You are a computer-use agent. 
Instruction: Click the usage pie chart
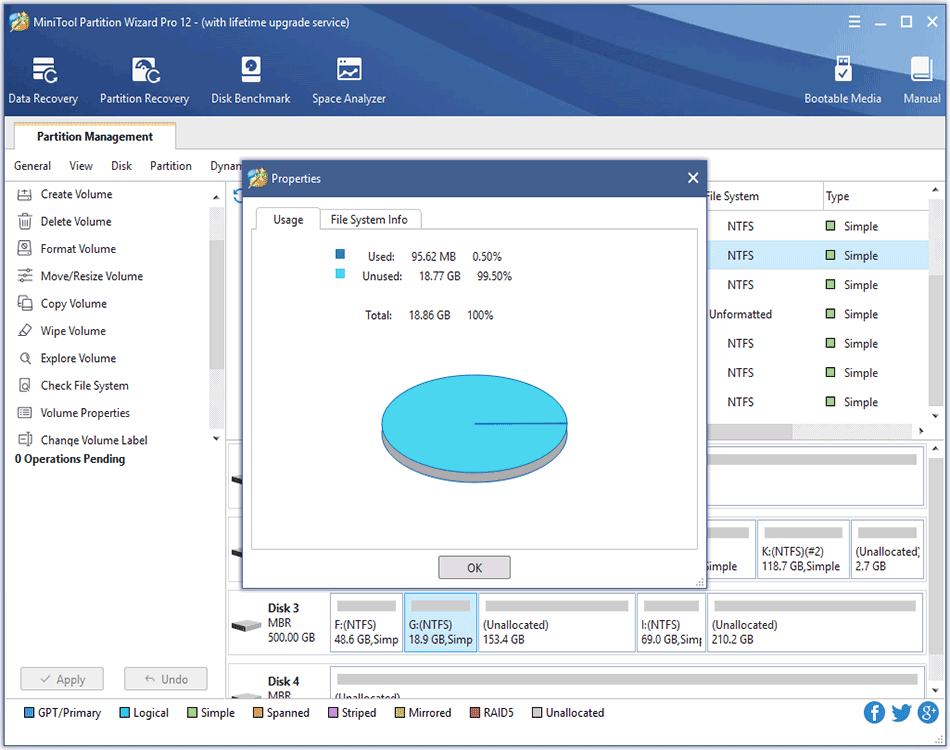pyautogui.click(x=474, y=428)
